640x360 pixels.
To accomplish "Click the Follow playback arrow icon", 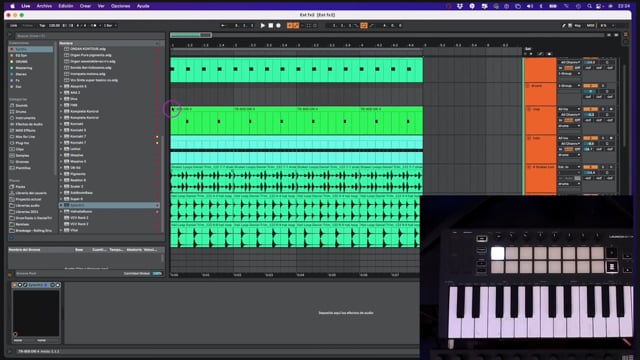I will [223, 25].
